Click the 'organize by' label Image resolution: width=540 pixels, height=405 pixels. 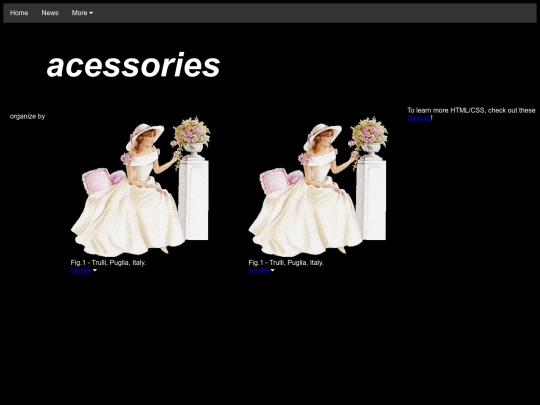pos(28,116)
